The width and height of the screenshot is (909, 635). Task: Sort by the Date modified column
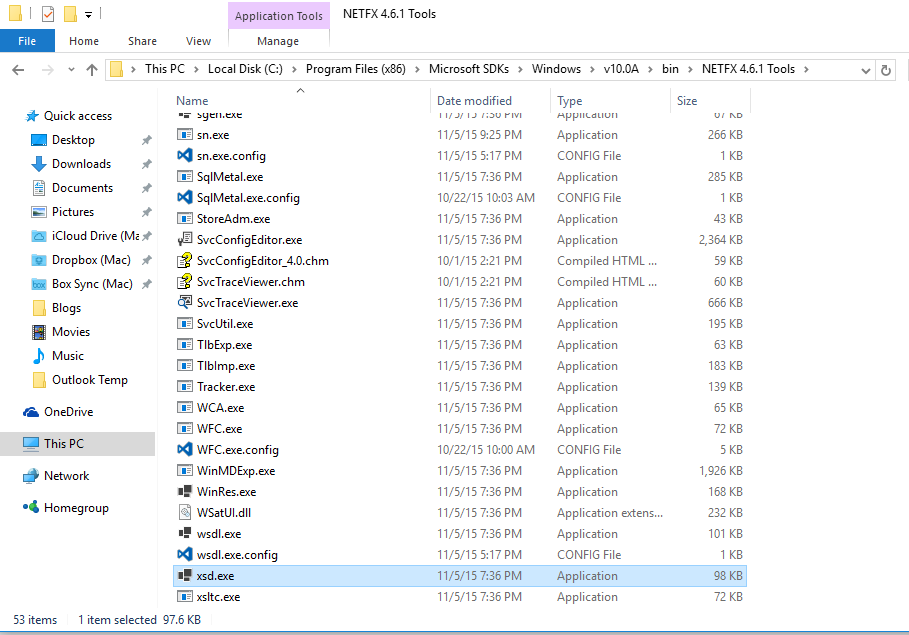point(490,101)
